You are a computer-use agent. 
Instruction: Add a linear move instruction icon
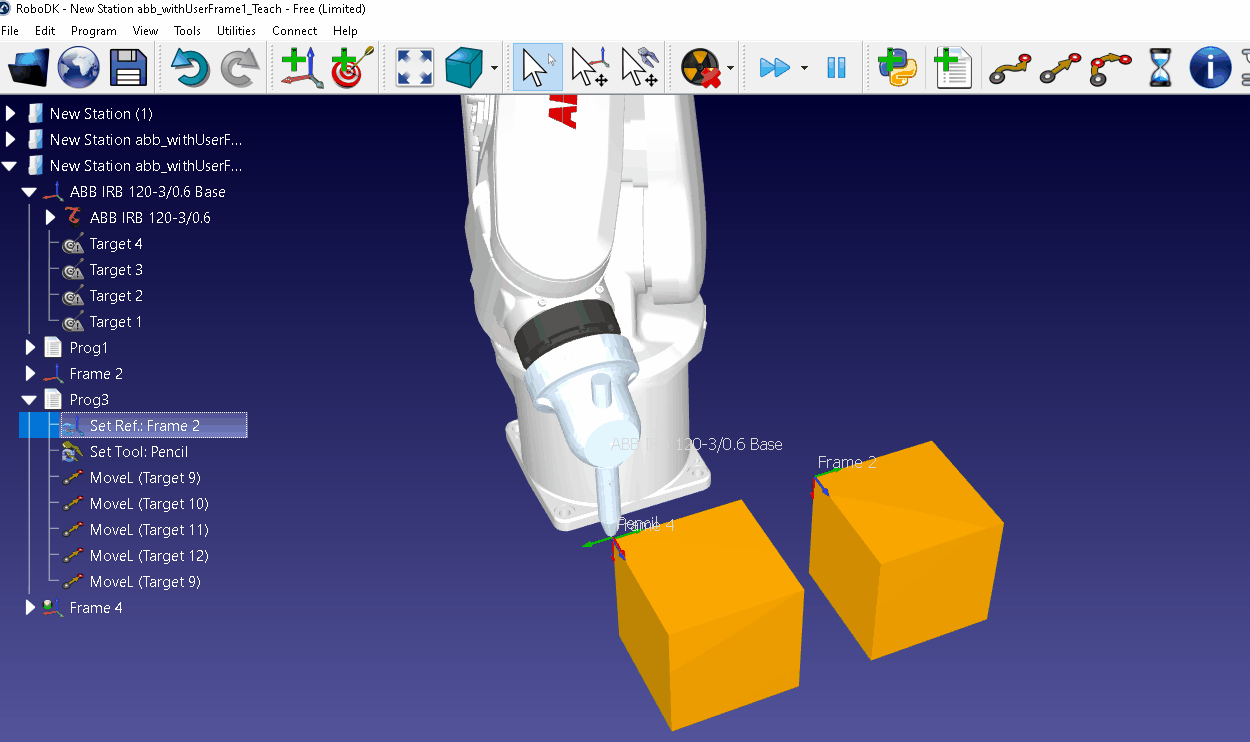[x=1060, y=68]
